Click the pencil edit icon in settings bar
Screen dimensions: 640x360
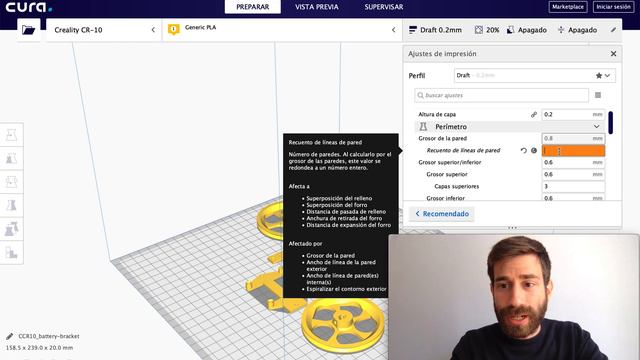click(613, 30)
